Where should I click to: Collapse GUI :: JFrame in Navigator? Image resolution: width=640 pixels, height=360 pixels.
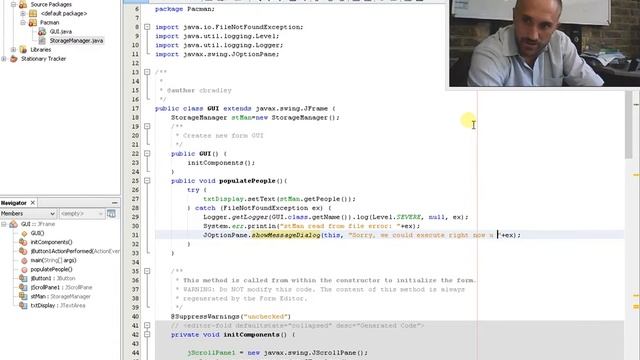(4, 224)
